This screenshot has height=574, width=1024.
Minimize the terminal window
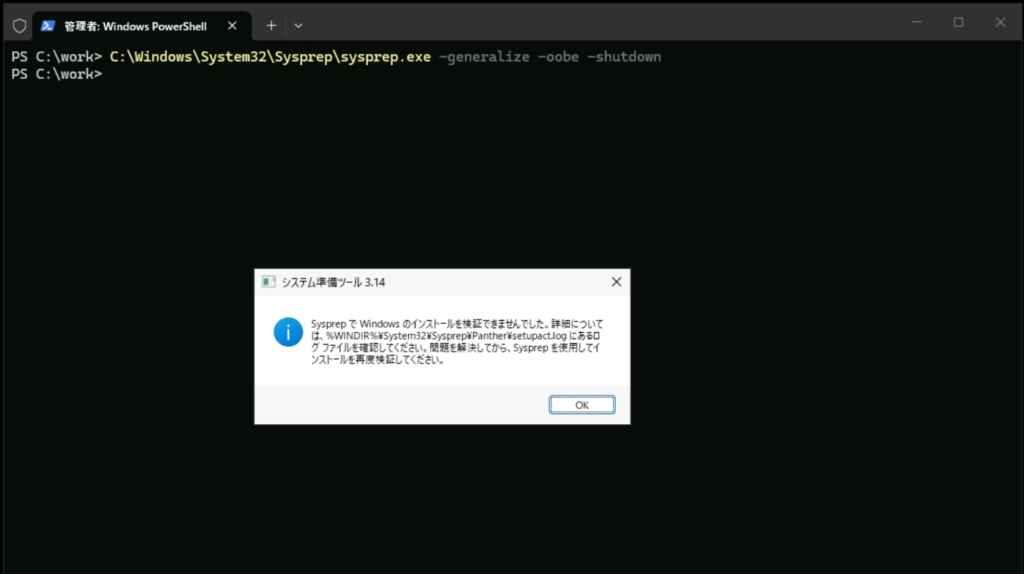tap(914, 22)
